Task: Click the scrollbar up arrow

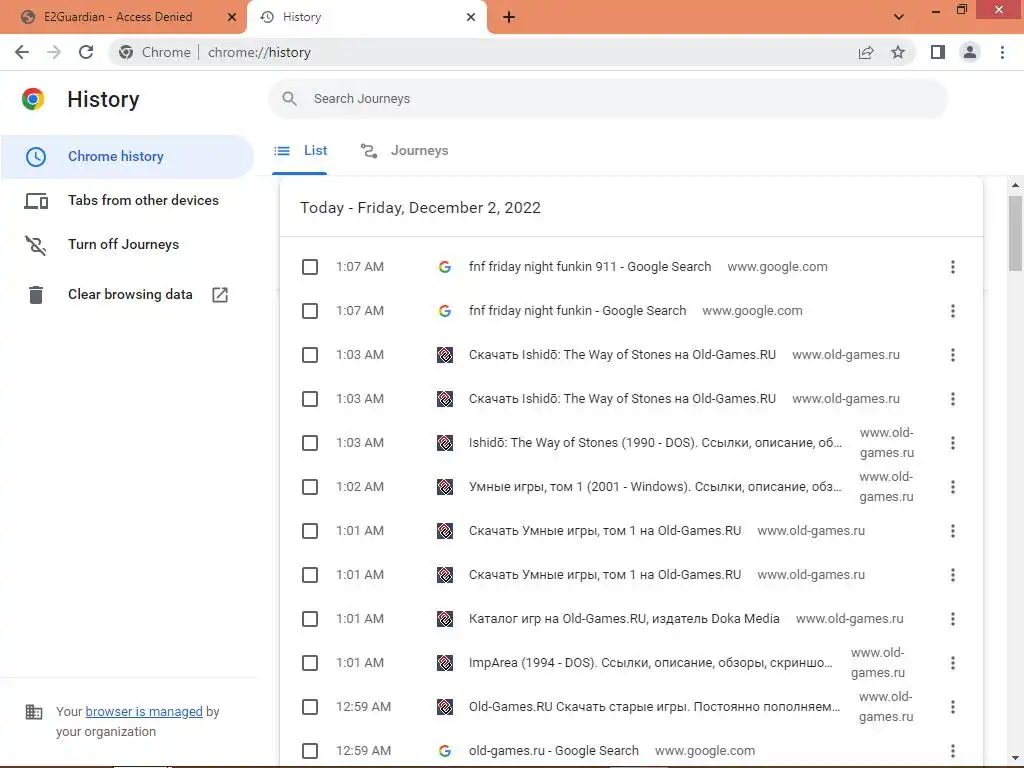Action: pos(1015,185)
